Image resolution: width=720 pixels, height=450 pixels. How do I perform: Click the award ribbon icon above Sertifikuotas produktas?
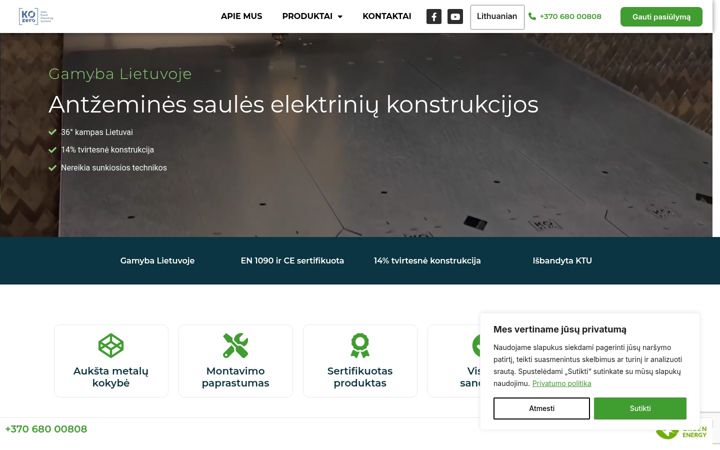coord(360,345)
